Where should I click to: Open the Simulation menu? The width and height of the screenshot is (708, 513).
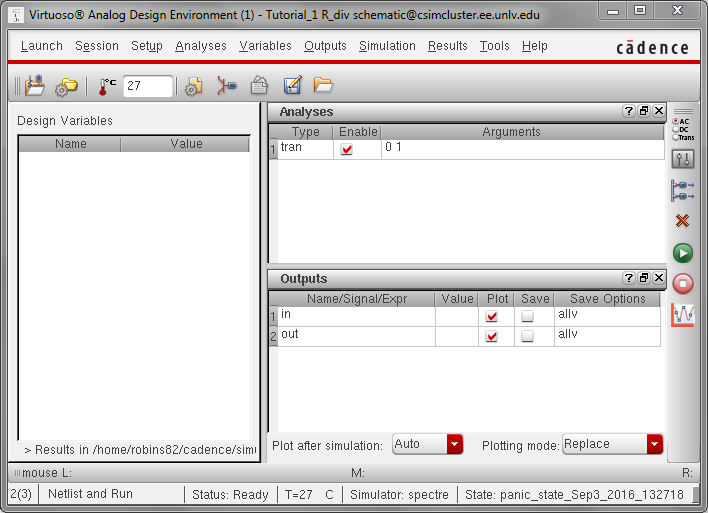pyautogui.click(x=387, y=46)
